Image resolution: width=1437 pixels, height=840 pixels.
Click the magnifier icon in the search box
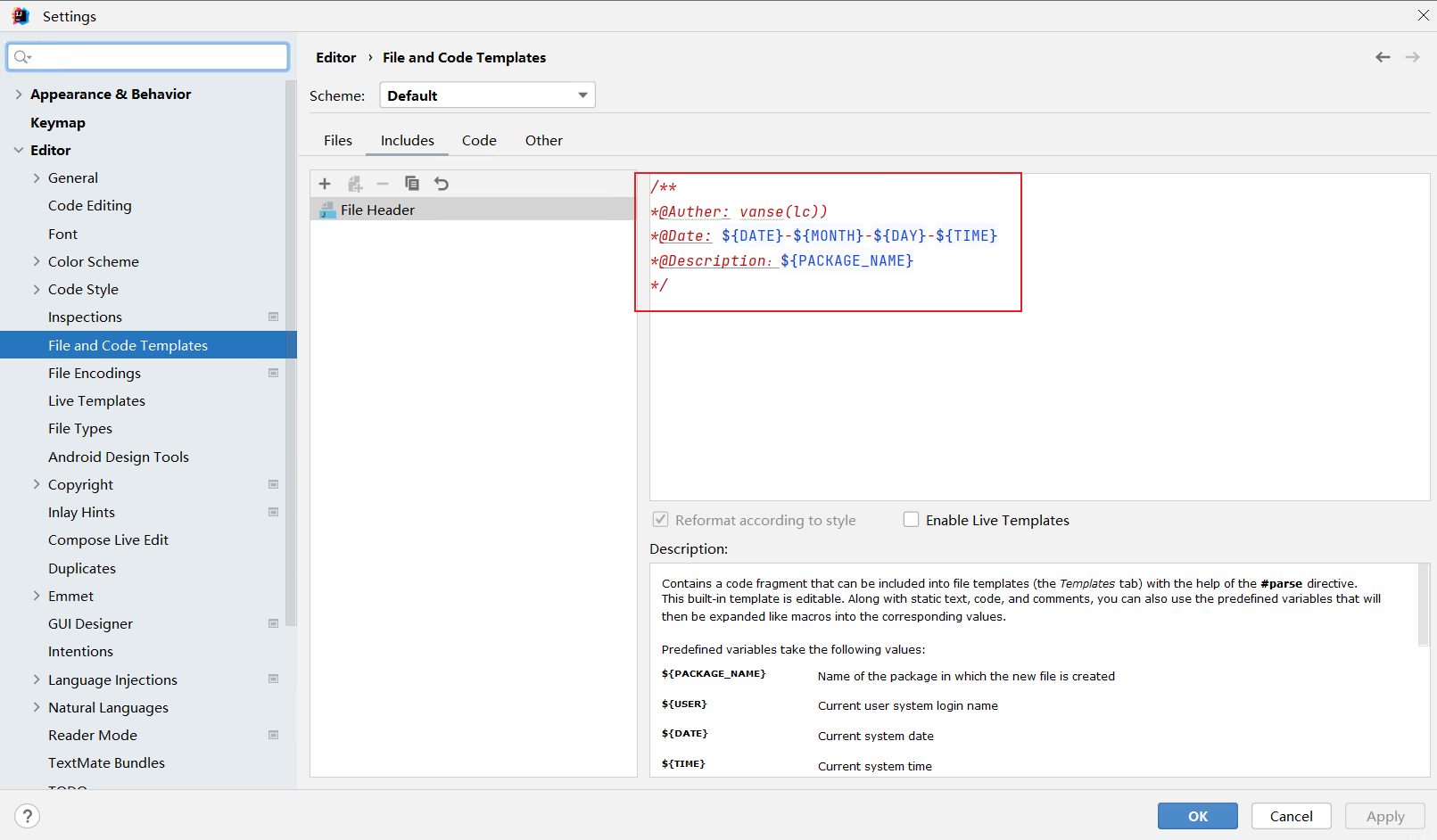tap(22, 57)
